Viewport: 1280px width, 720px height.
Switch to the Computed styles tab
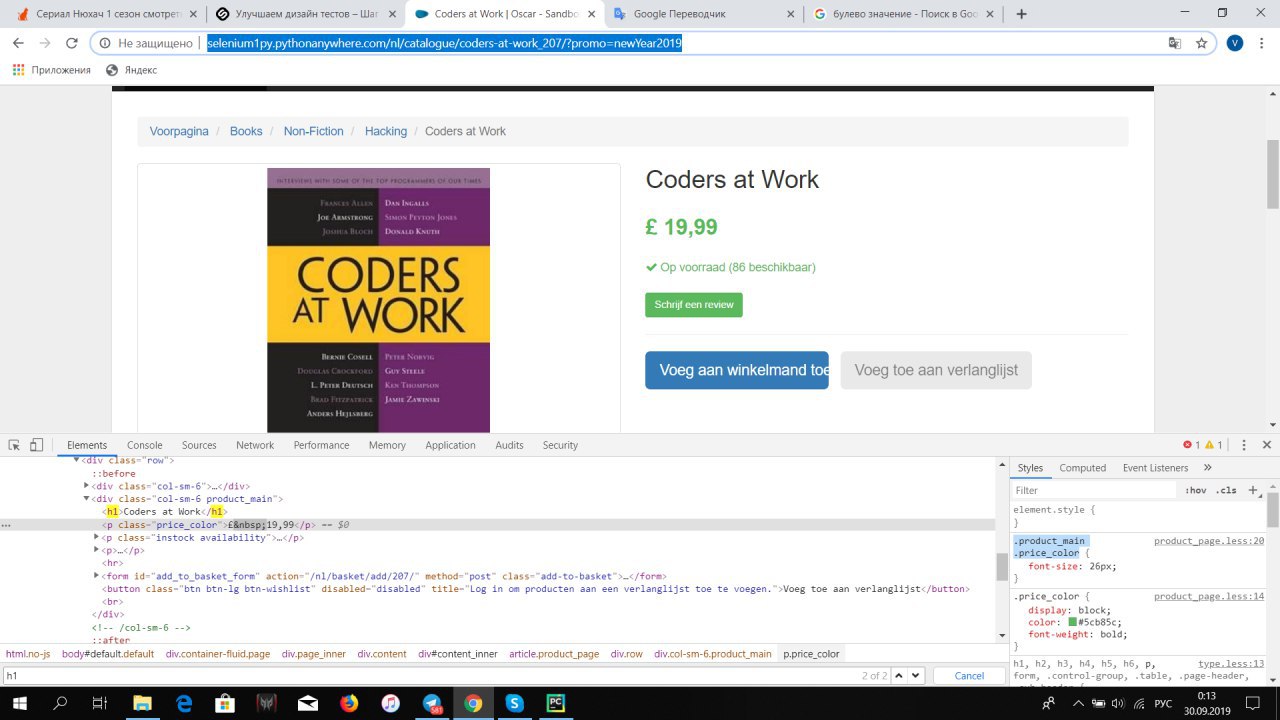(x=1083, y=468)
